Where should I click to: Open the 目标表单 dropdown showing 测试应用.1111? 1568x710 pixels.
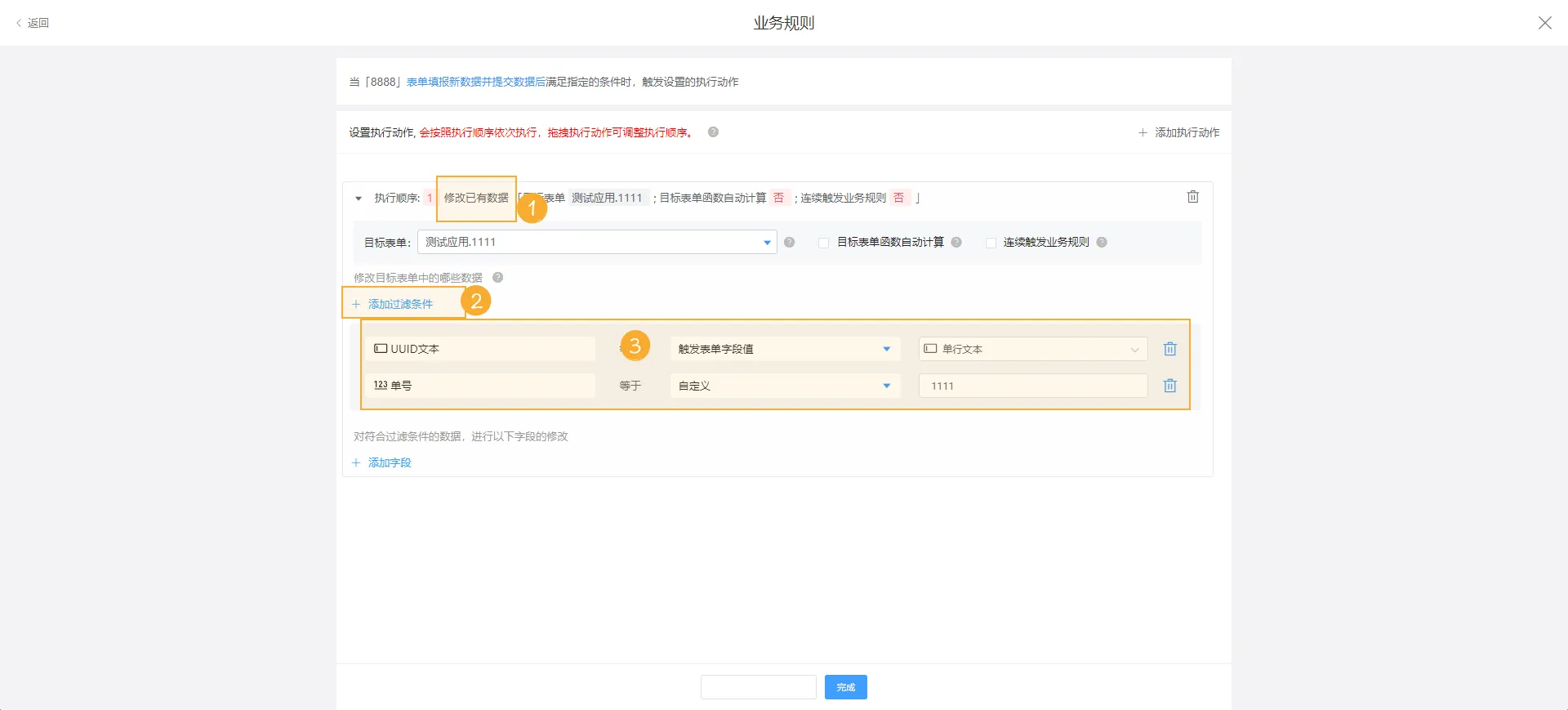[596, 242]
